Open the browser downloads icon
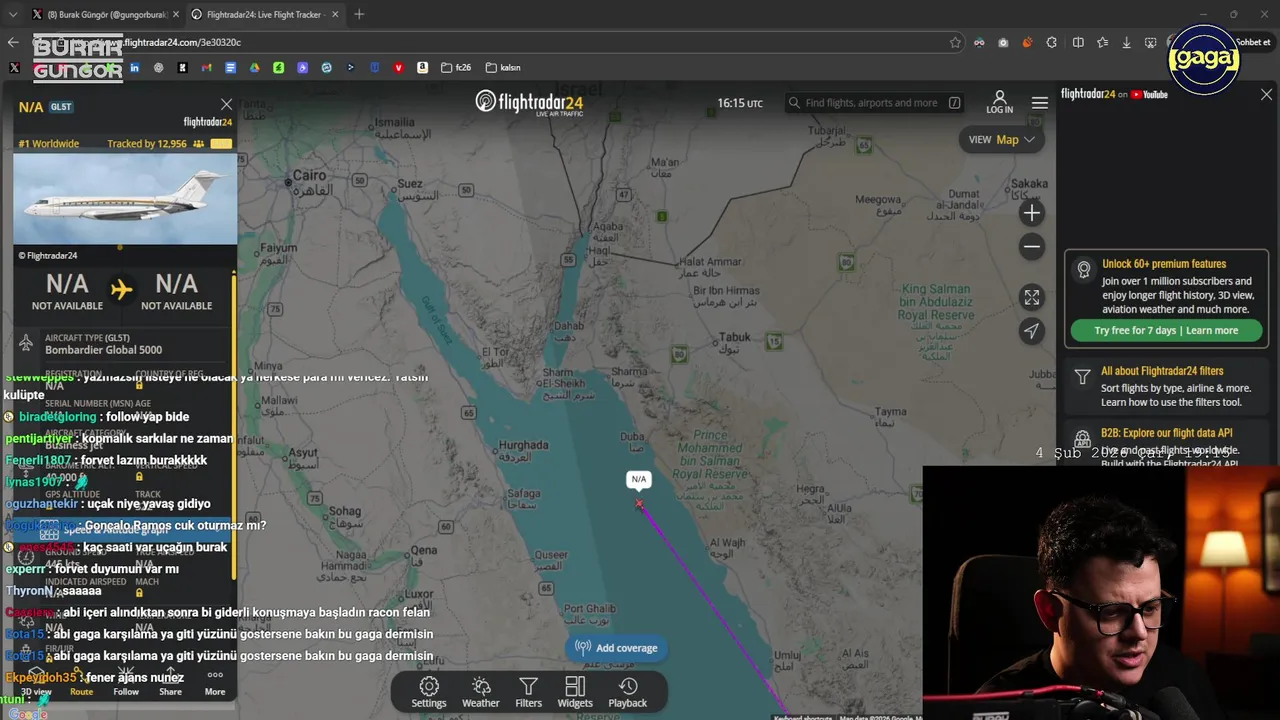The width and height of the screenshot is (1280, 720). tap(1127, 42)
